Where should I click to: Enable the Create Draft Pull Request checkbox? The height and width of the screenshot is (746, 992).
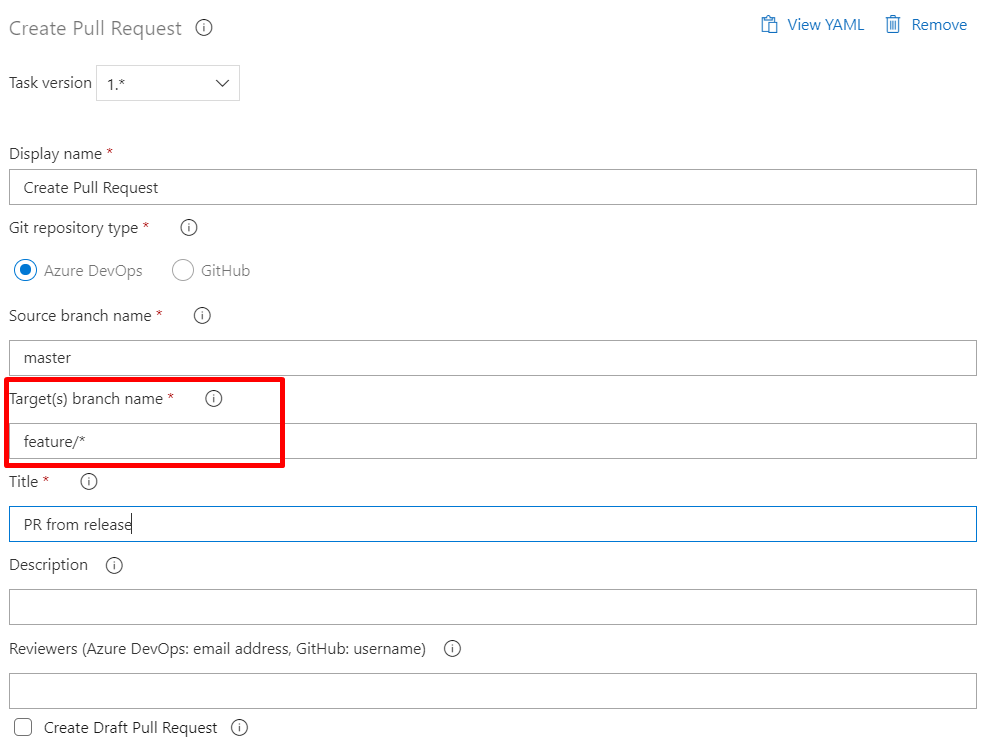tap(24, 728)
